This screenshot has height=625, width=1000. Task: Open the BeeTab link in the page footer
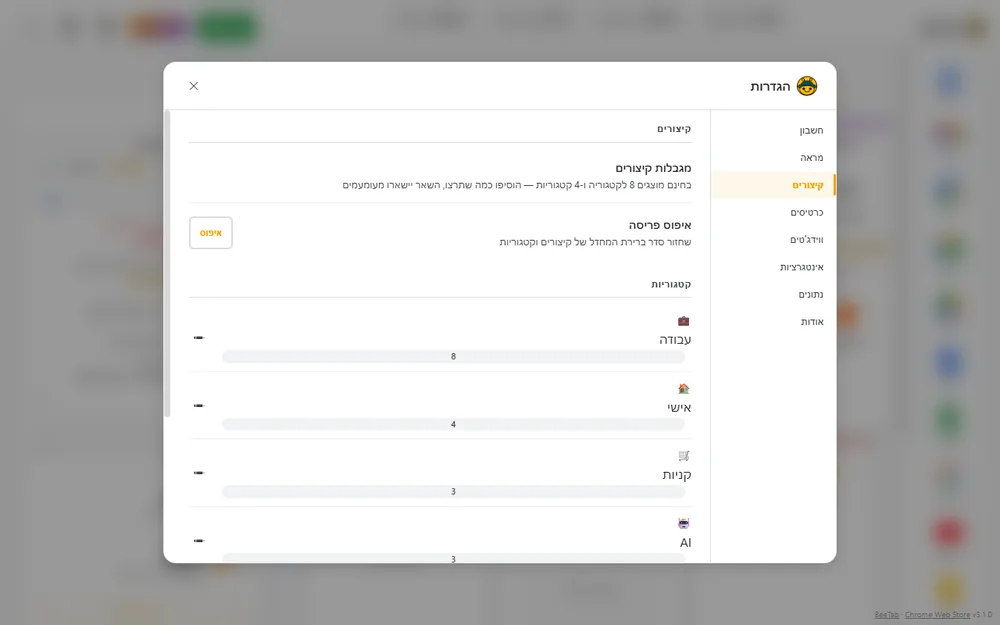click(886, 615)
